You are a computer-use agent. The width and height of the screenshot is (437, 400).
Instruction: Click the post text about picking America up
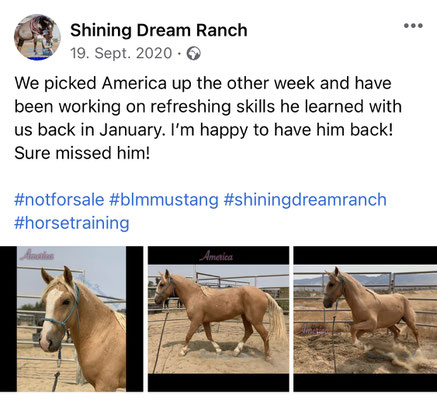(208, 118)
